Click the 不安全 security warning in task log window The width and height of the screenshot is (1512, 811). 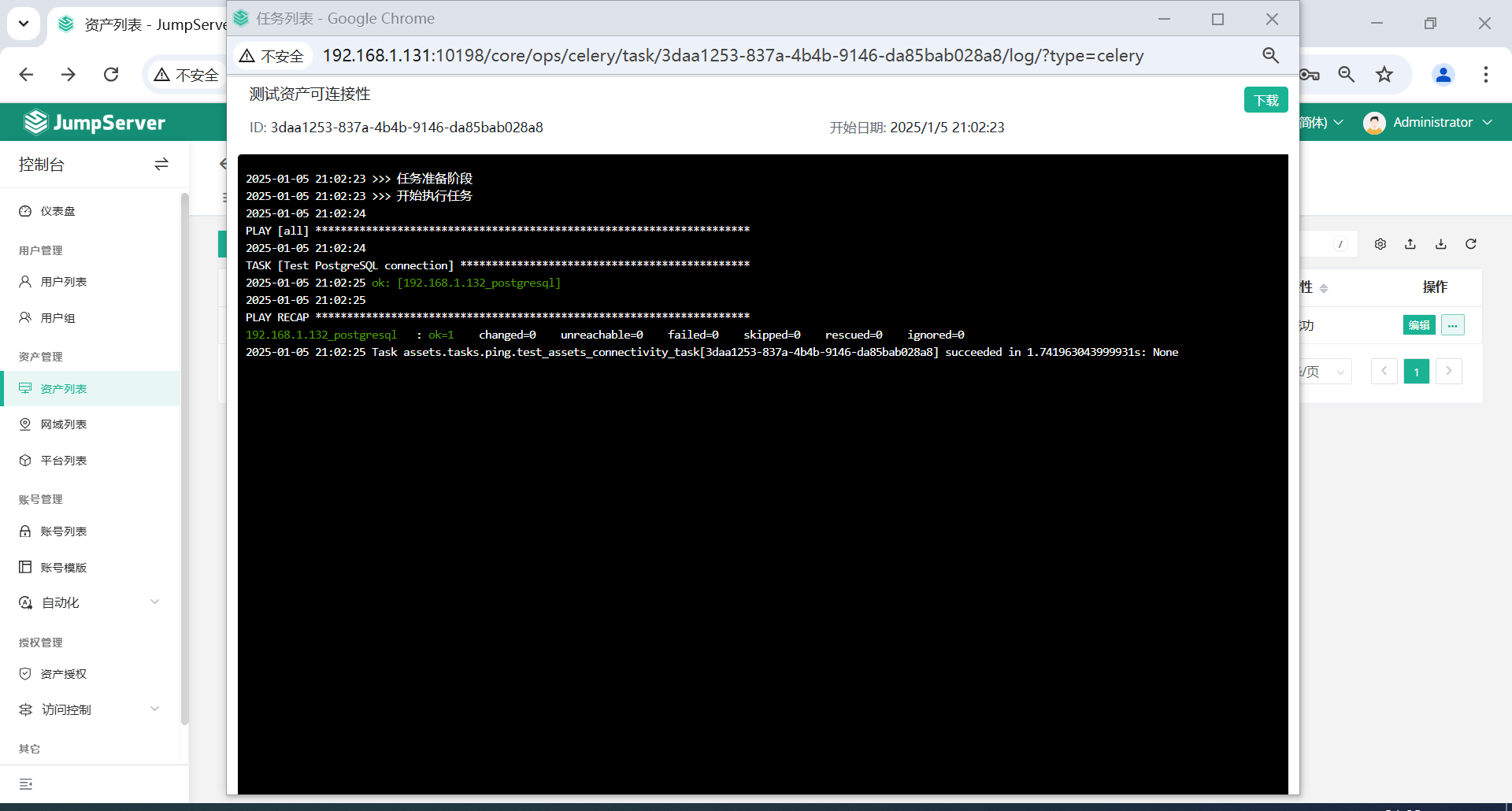pyautogui.click(x=272, y=56)
